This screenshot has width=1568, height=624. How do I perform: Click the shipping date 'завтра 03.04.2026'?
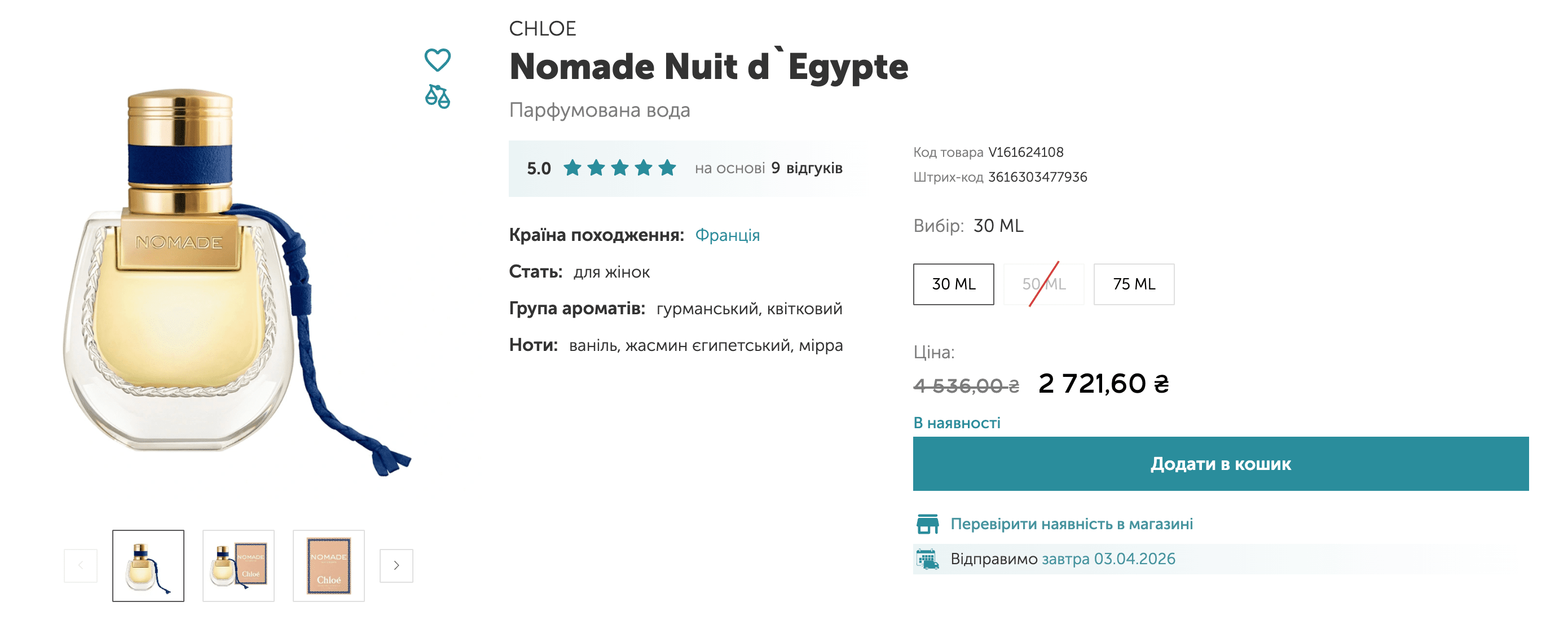pyautogui.click(x=1108, y=559)
